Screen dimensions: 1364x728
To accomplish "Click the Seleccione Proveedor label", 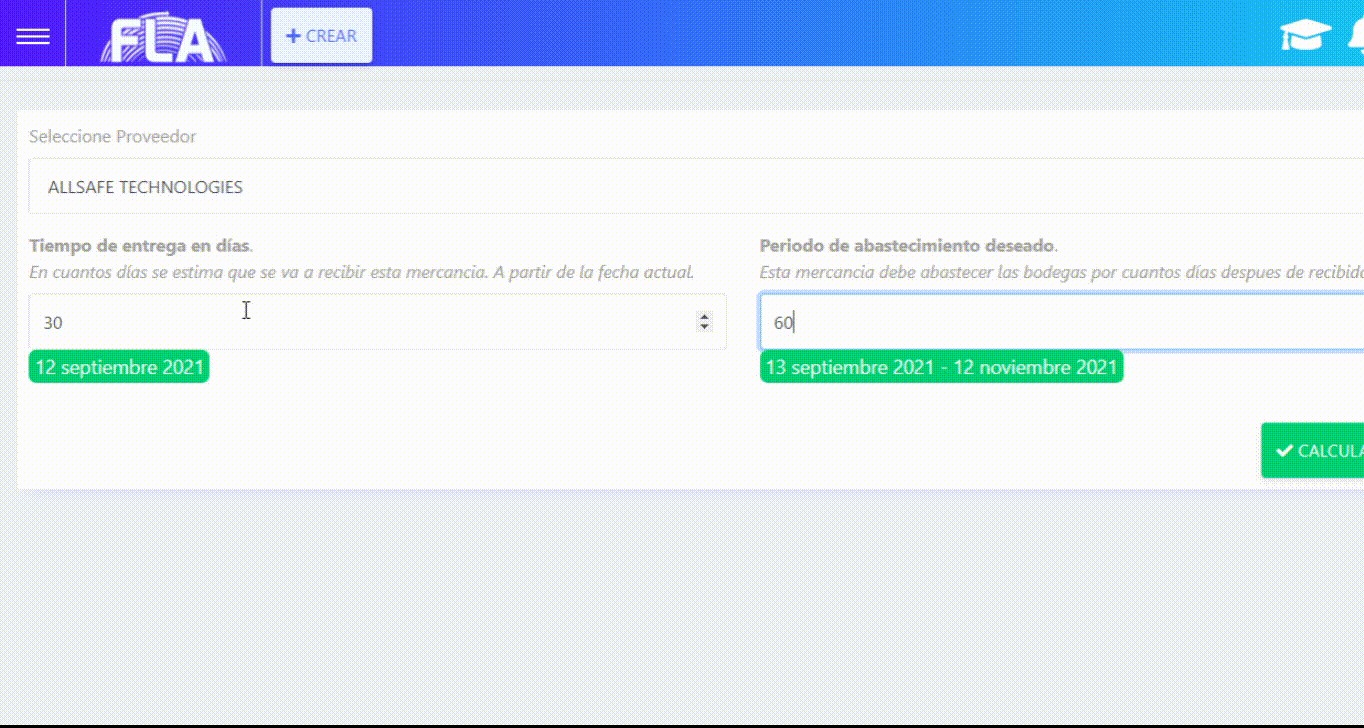I will click(x=112, y=137).
